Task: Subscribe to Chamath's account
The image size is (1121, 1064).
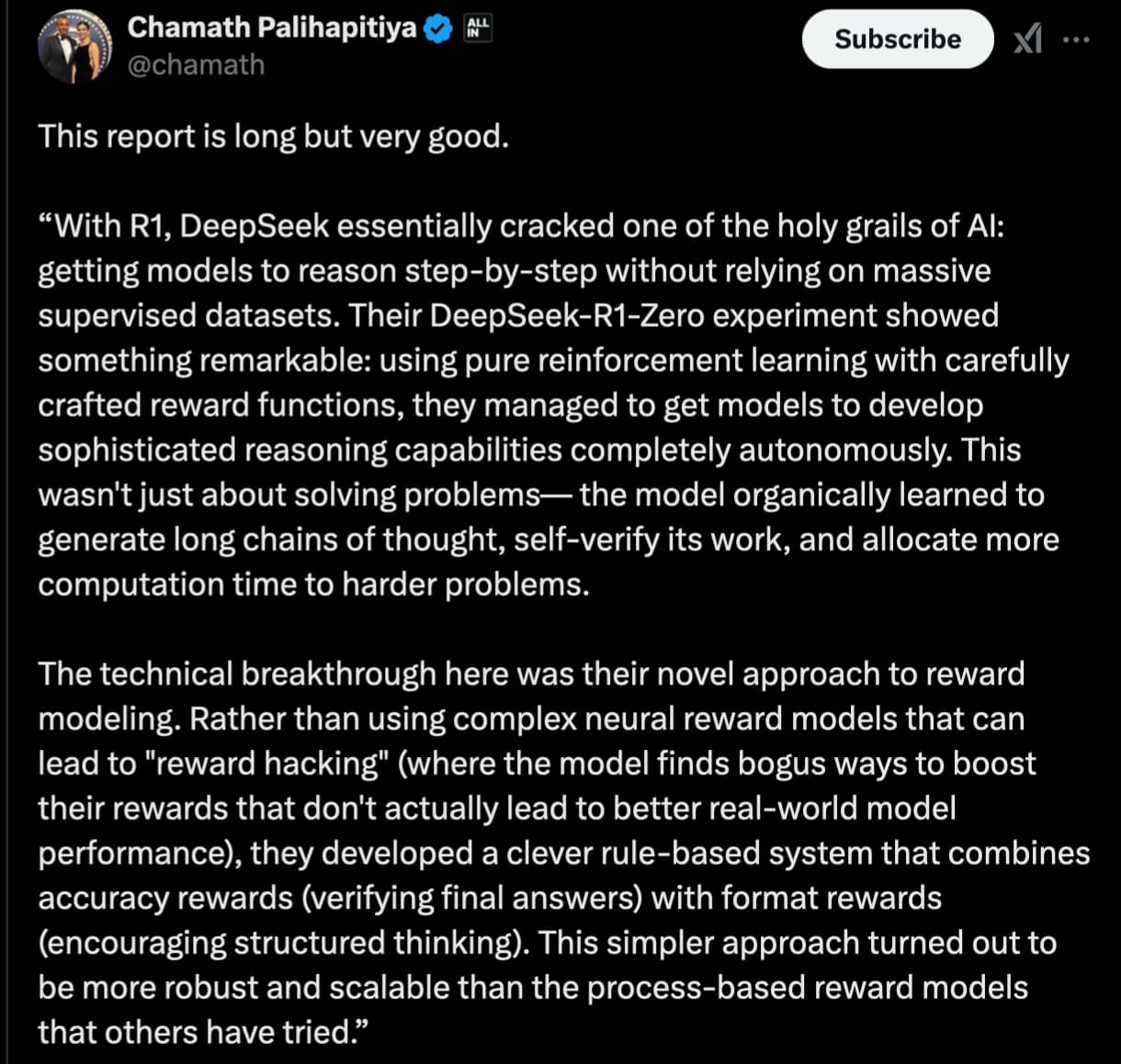Action: [x=898, y=39]
